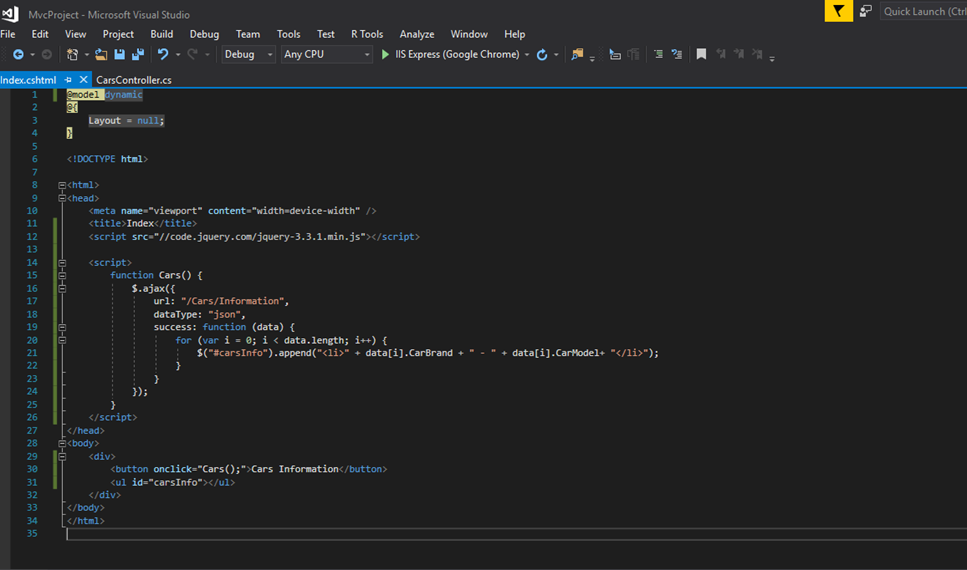Open the New Project dropdown arrow
The height and width of the screenshot is (570, 967).
(87, 54)
